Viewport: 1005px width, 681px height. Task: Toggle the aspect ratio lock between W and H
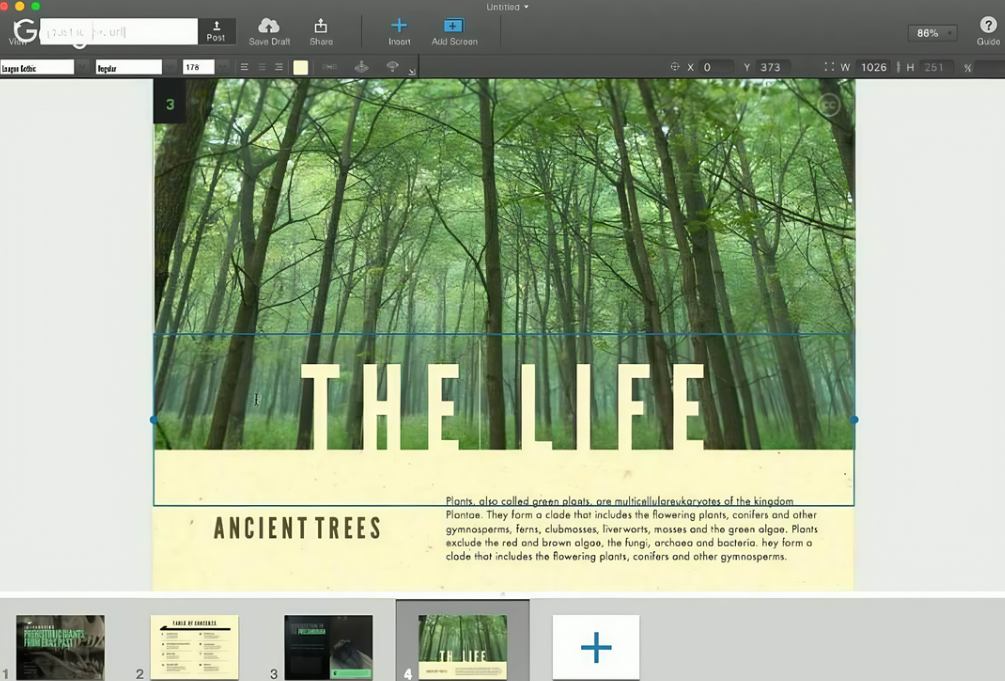898,67
